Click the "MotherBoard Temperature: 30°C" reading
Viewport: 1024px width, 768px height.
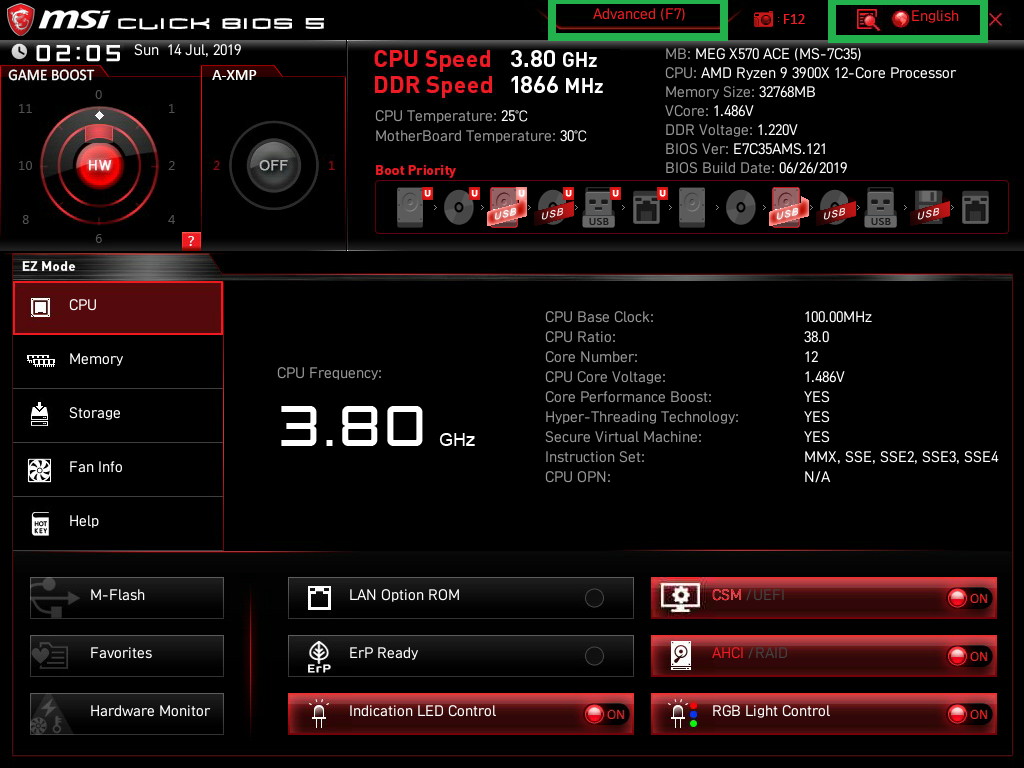481,136
